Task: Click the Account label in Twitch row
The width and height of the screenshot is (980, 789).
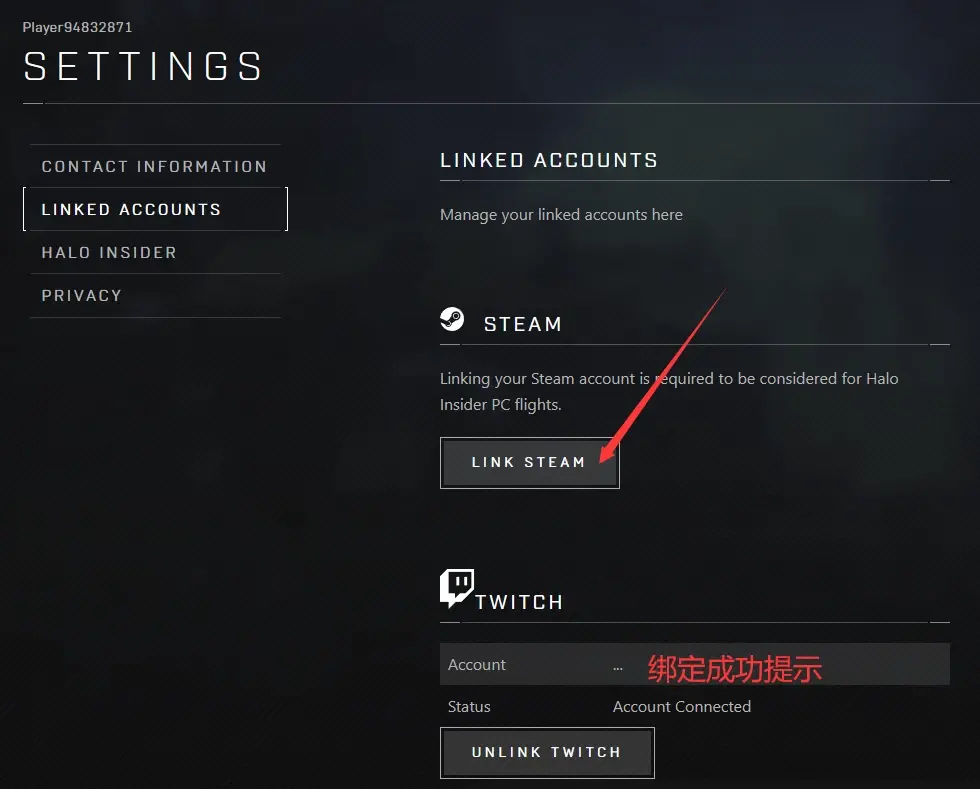Action: 477,665
